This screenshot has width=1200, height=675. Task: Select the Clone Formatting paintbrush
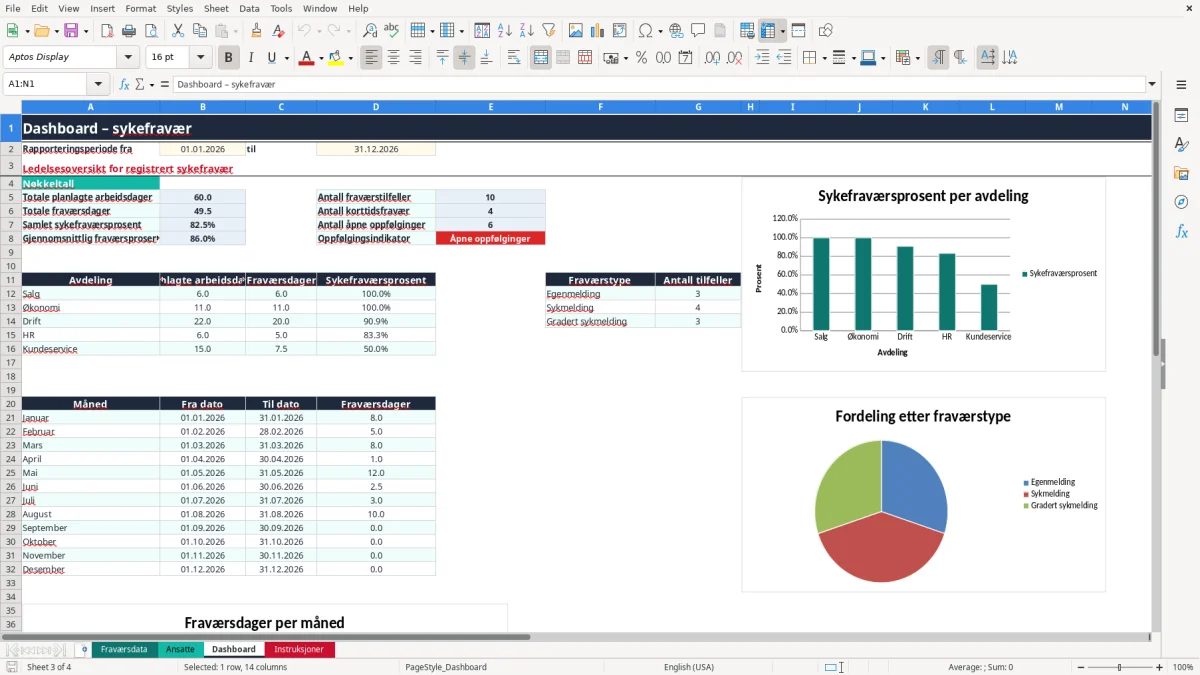click(256, 31)
